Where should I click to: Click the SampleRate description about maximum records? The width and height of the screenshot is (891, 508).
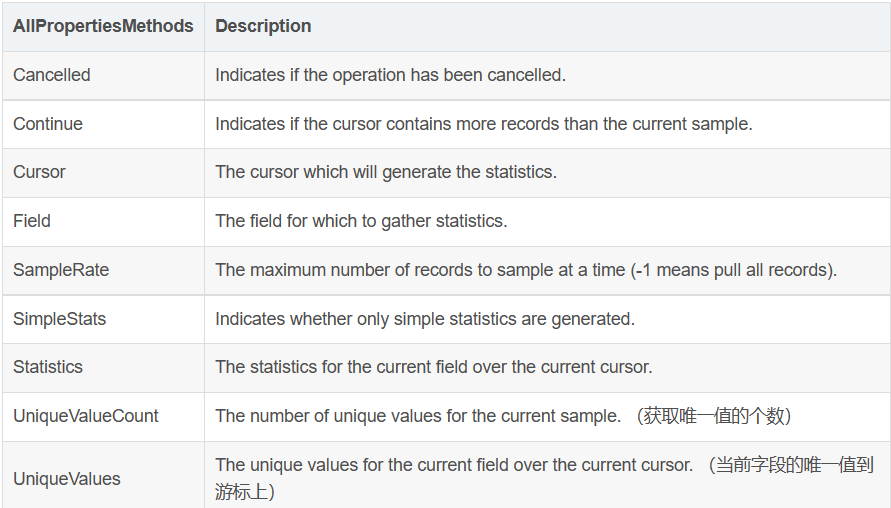pos(526,270)
